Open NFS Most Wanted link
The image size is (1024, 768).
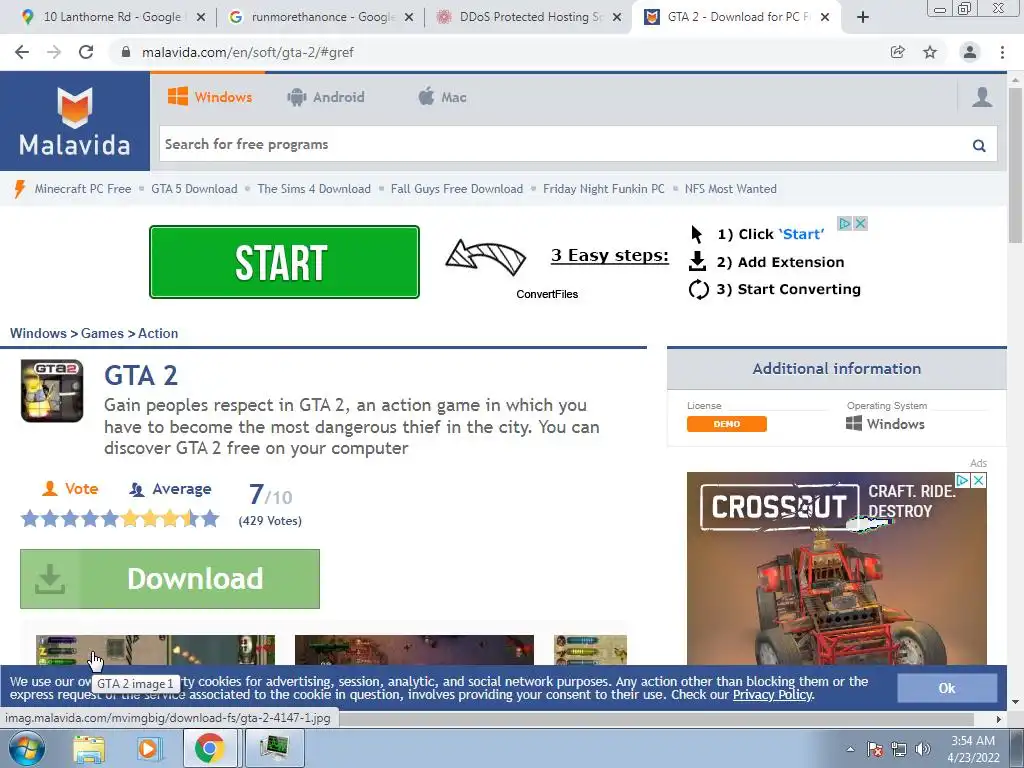(731, 189)
